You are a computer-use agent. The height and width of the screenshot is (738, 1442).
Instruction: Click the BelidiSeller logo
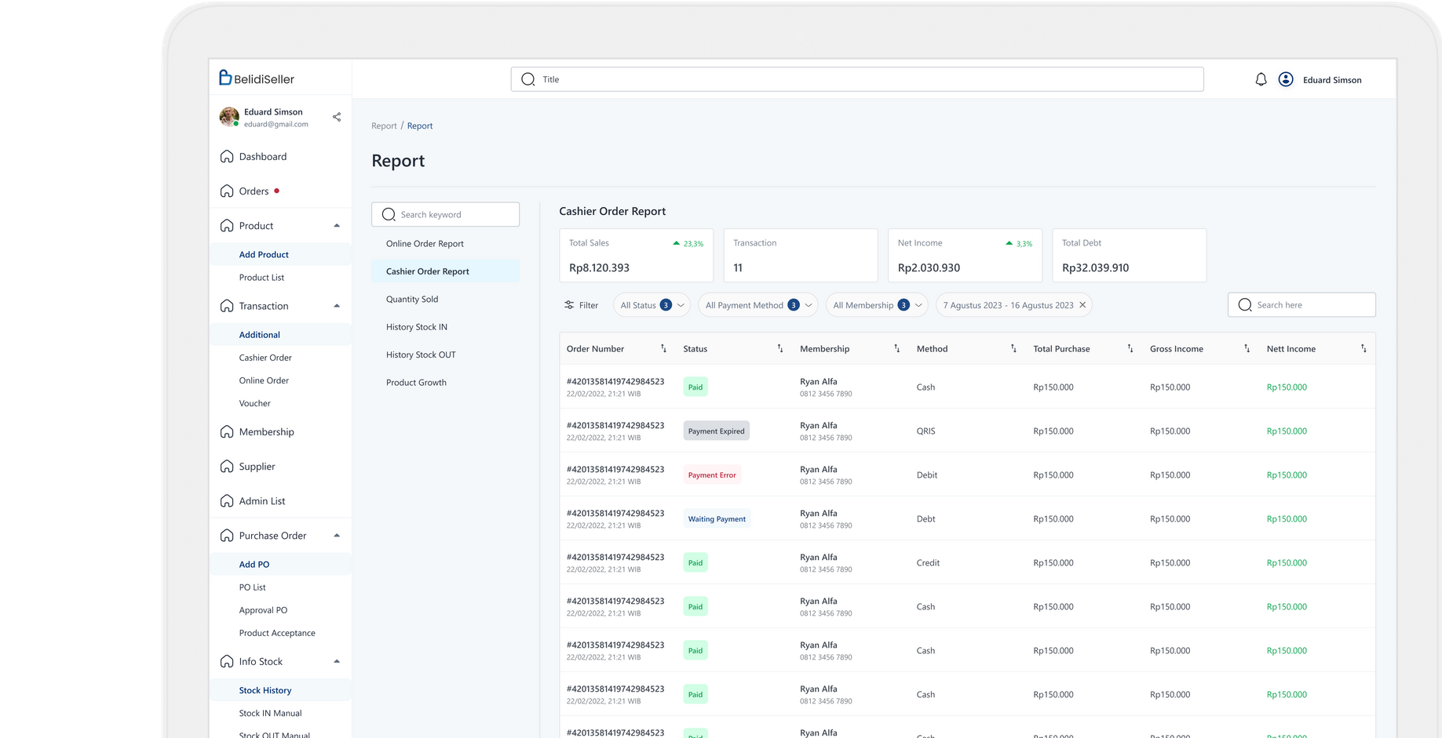[x=256, y=79]
